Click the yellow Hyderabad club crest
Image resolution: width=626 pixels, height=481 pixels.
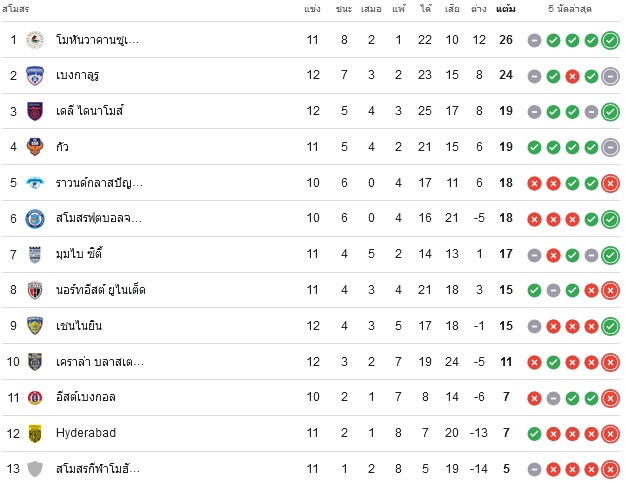35,433
